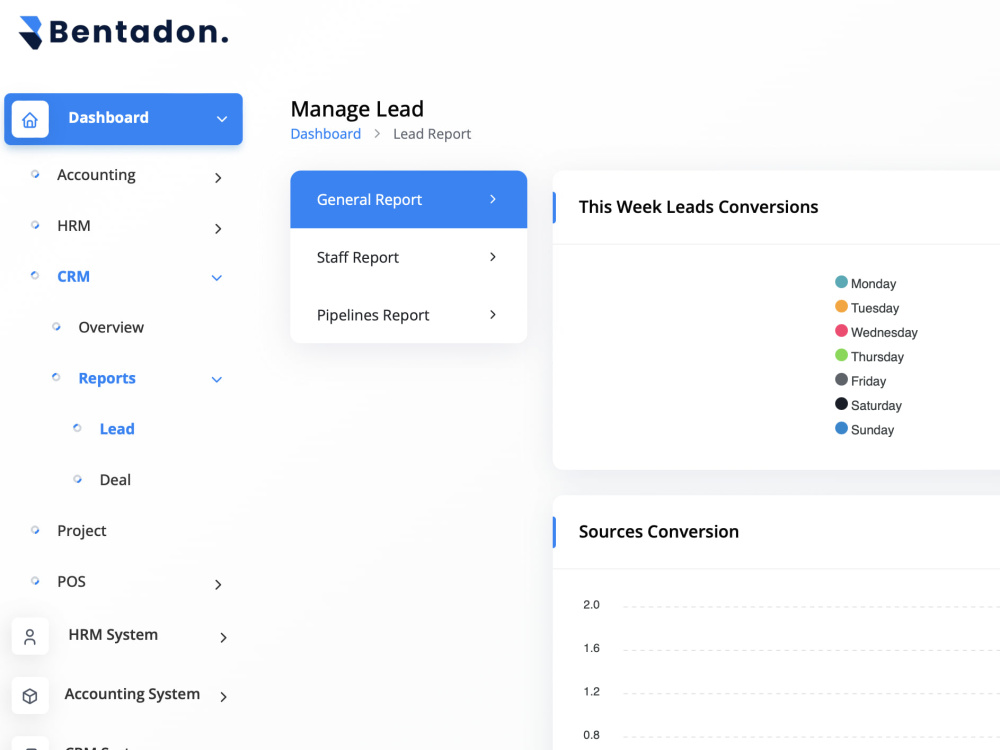This screenshot has width=1000, height=750.
Task: Follow the Dashboard breadcrumb link
Action: point(326,134)
